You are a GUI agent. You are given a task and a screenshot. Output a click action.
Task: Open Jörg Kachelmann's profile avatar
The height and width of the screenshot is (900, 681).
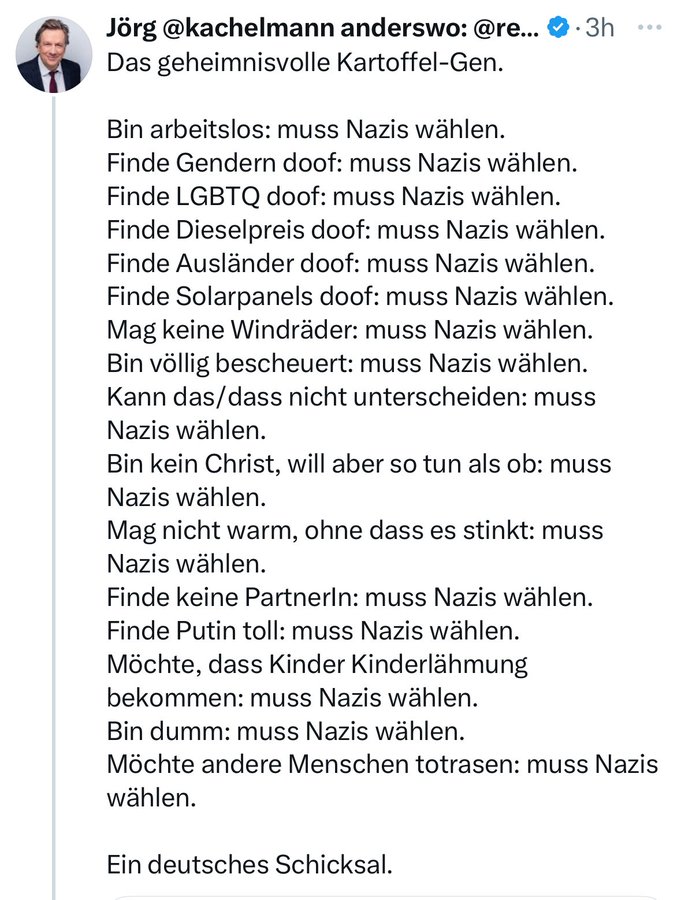click(53, 55)
